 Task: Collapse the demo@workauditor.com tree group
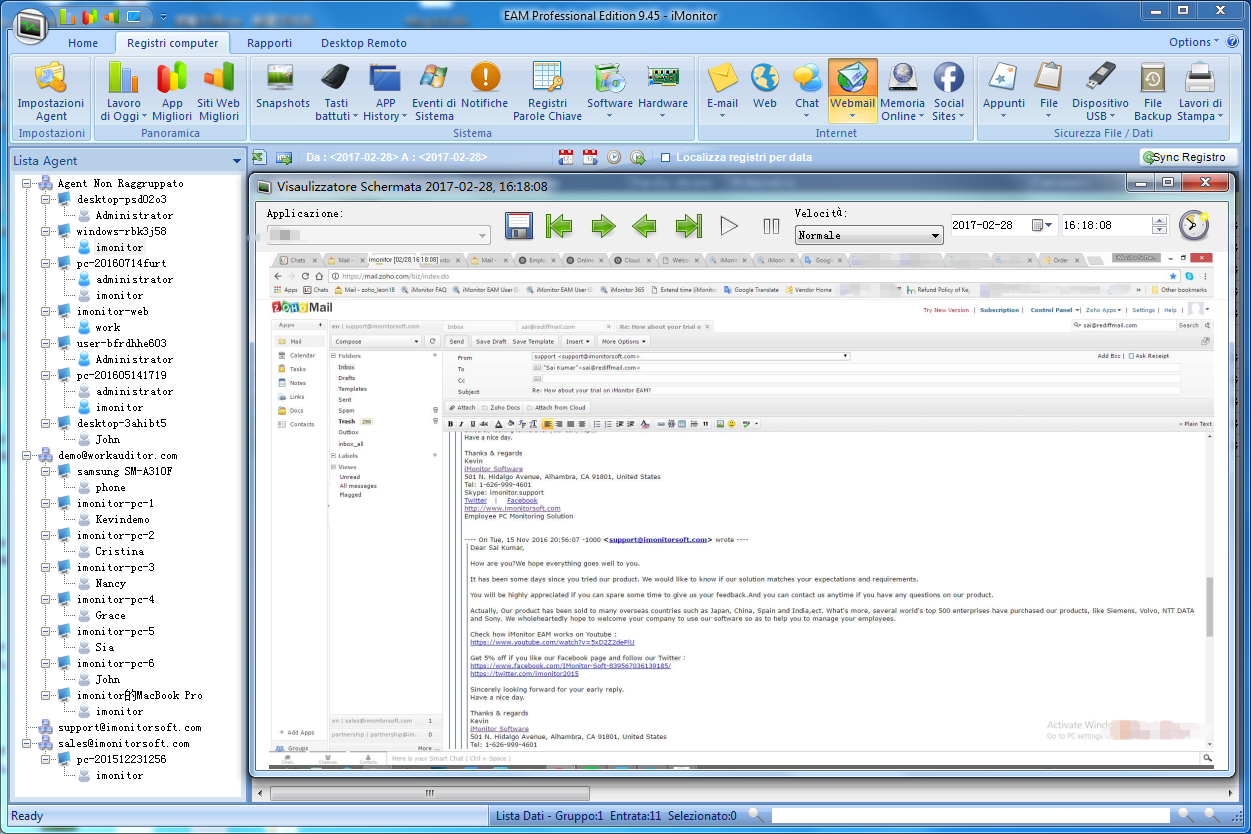point(28,456)
